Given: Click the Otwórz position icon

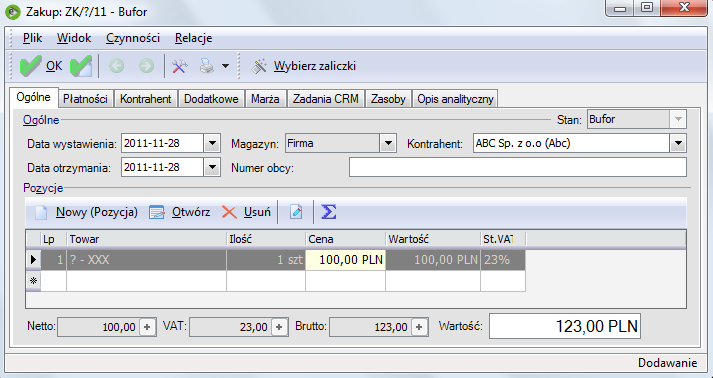Looking at the screenshot, I should (x=157, y=212).
